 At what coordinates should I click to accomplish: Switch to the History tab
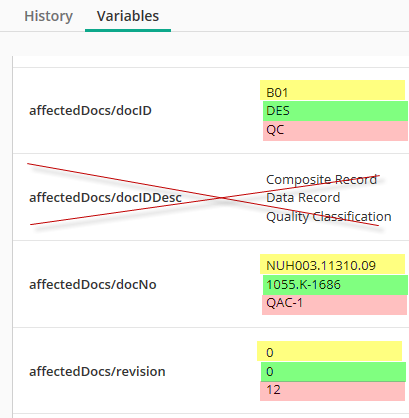point(48,16)
